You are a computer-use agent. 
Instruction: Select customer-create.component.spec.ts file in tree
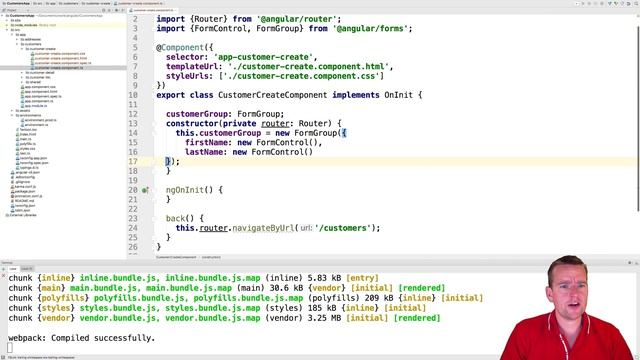point(60,63)
